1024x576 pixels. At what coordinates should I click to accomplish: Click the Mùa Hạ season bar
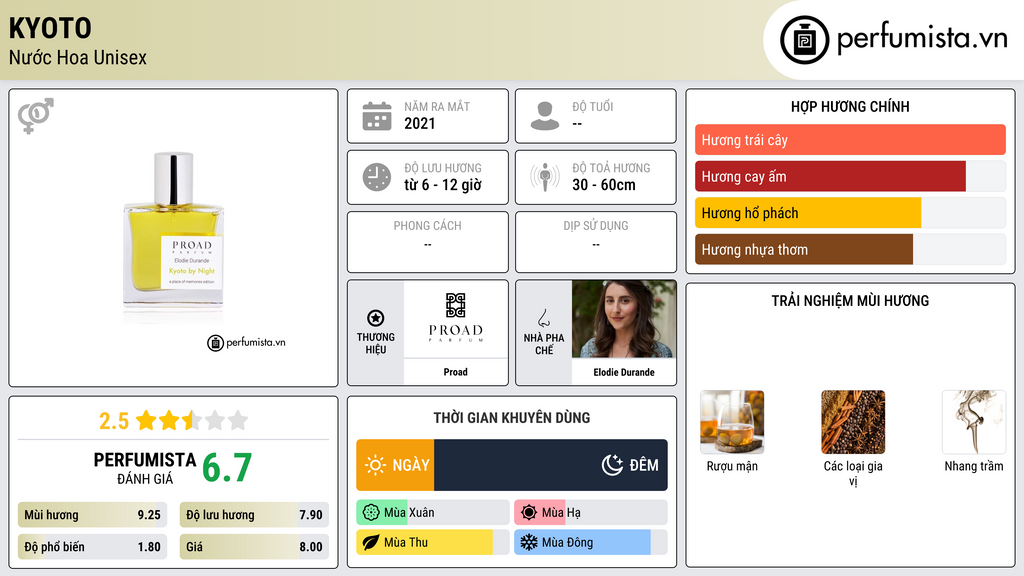[x=591, y=513]
